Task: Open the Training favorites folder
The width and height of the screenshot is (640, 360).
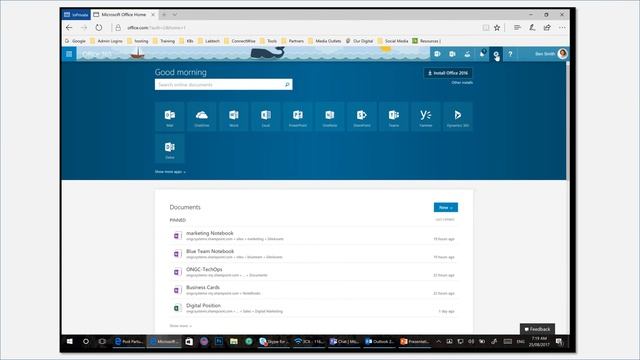Action: click(x=164, y=41)
